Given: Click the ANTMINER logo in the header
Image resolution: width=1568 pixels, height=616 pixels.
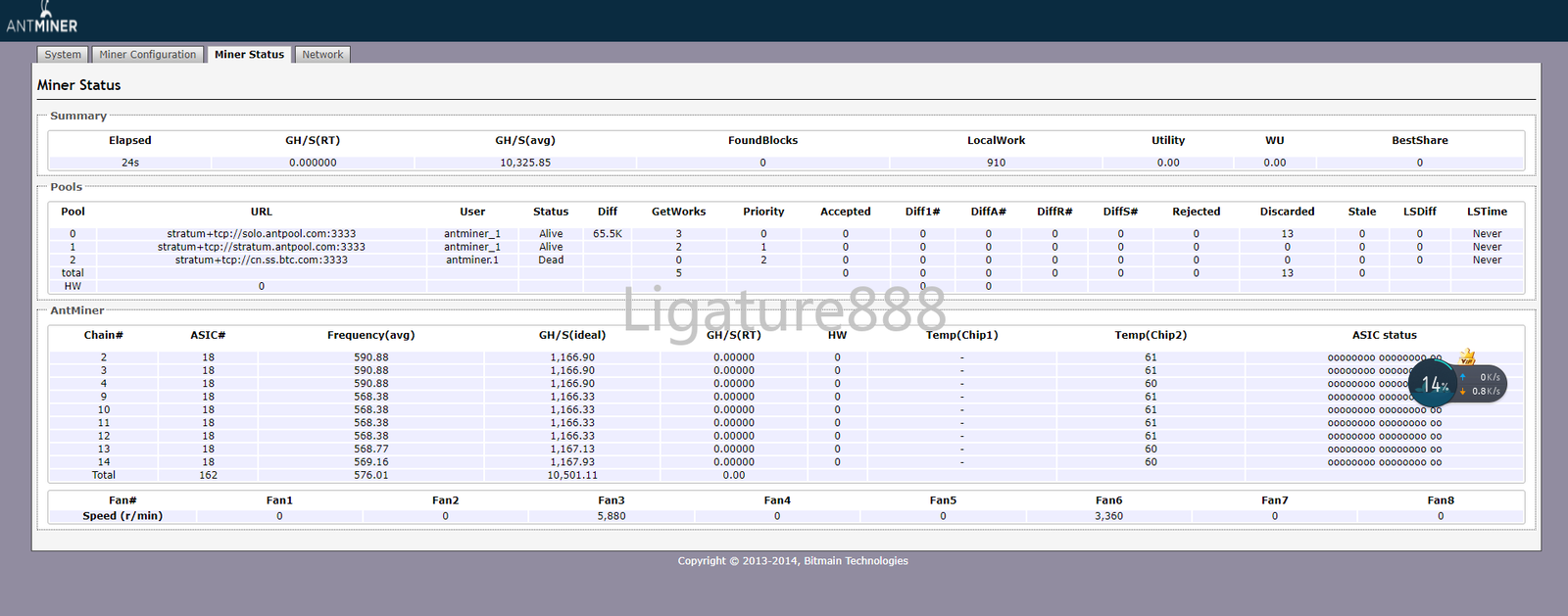Looking at the screenshot, I should tap(41, 19).
